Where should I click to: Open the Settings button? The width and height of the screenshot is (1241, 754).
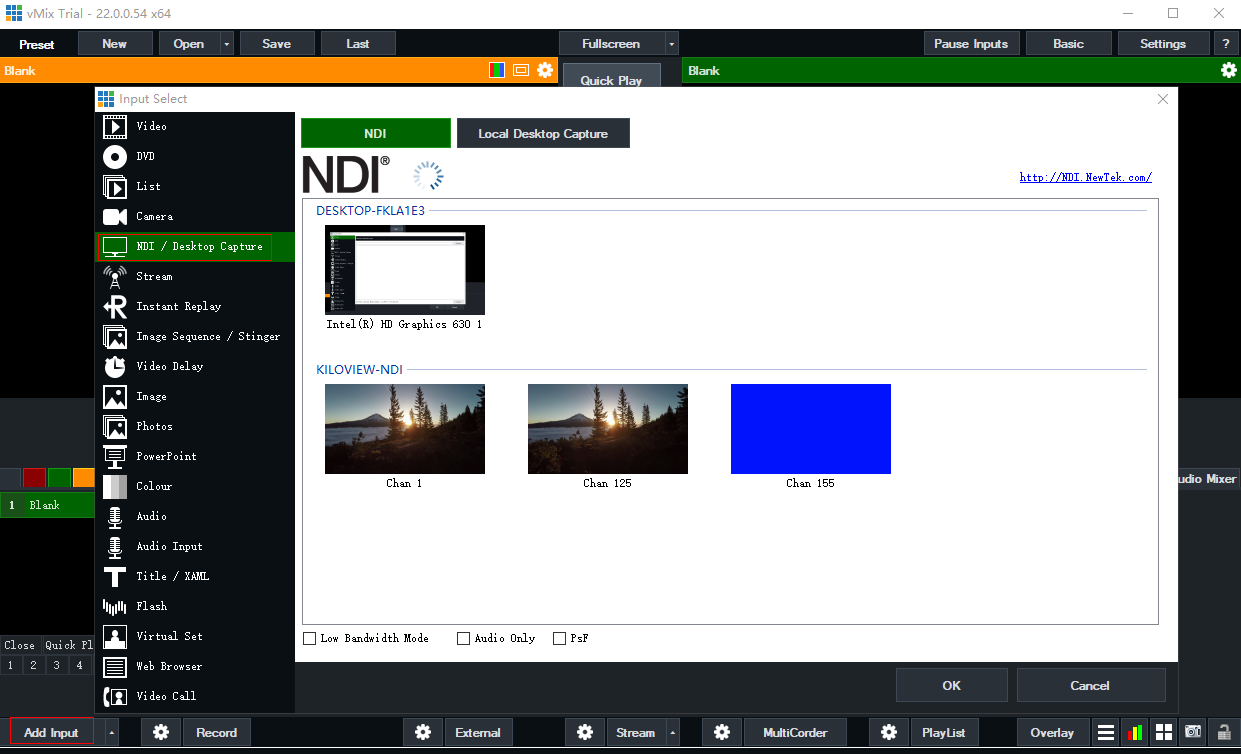coord(1163,44)
